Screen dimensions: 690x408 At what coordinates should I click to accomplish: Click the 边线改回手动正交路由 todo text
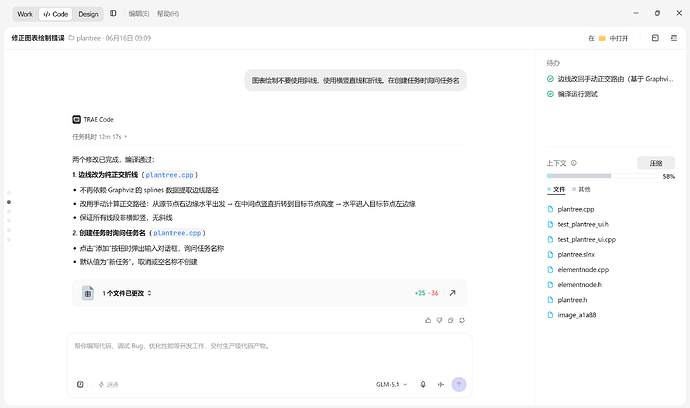(615, 79)
